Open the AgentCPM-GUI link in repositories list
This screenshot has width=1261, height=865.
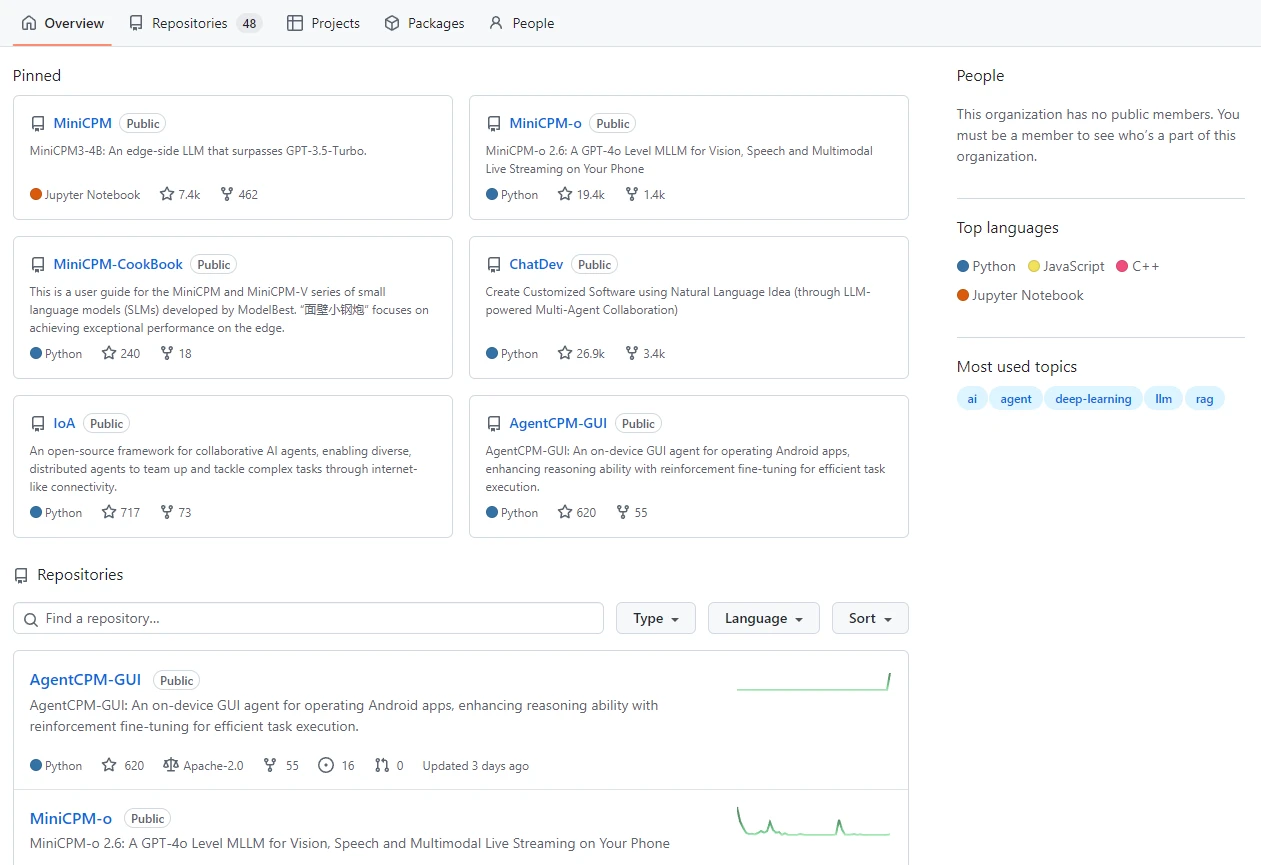(85, 680)
